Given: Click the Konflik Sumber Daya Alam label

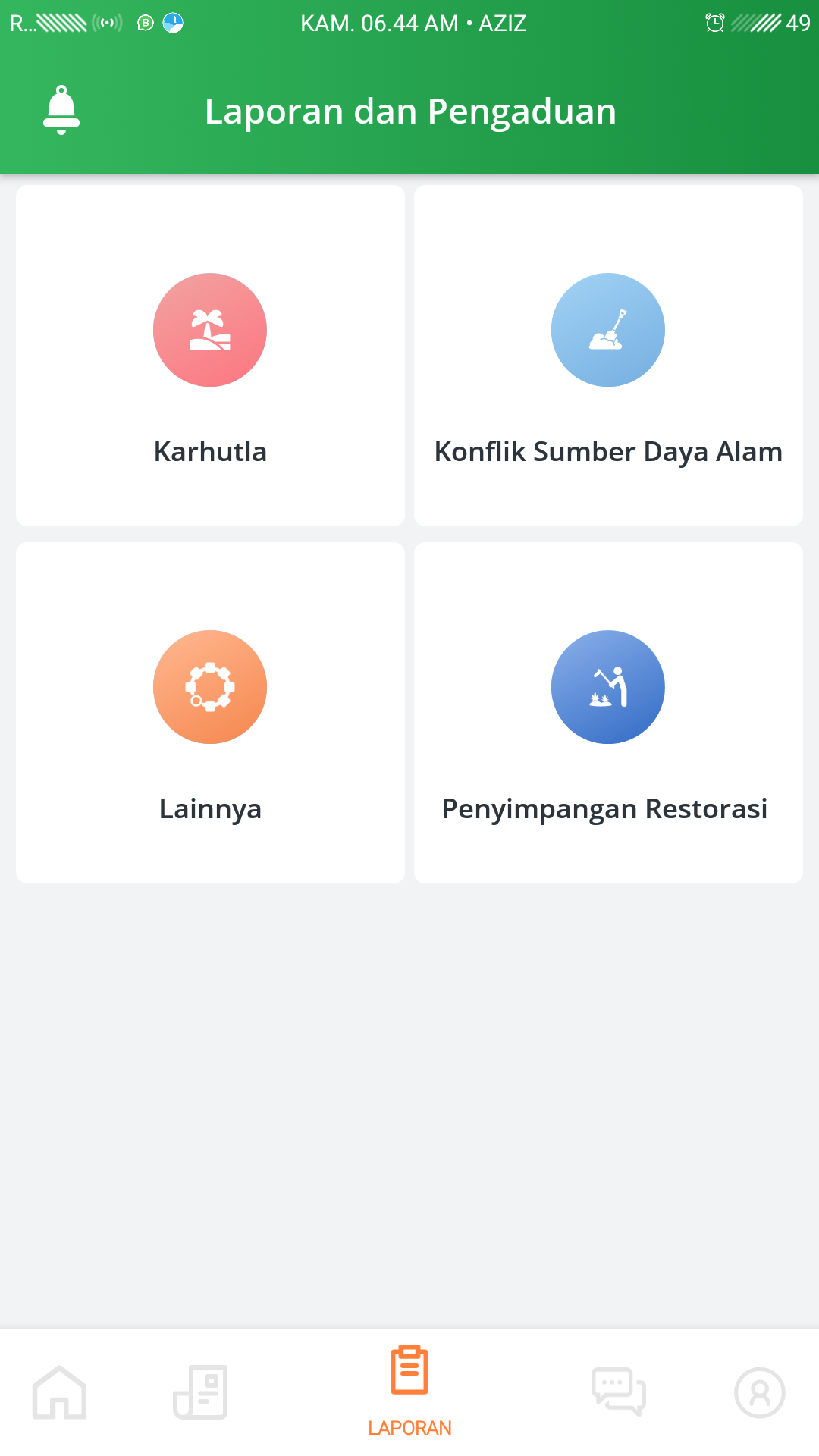Looking at the screenshot, I should [608, 452].
